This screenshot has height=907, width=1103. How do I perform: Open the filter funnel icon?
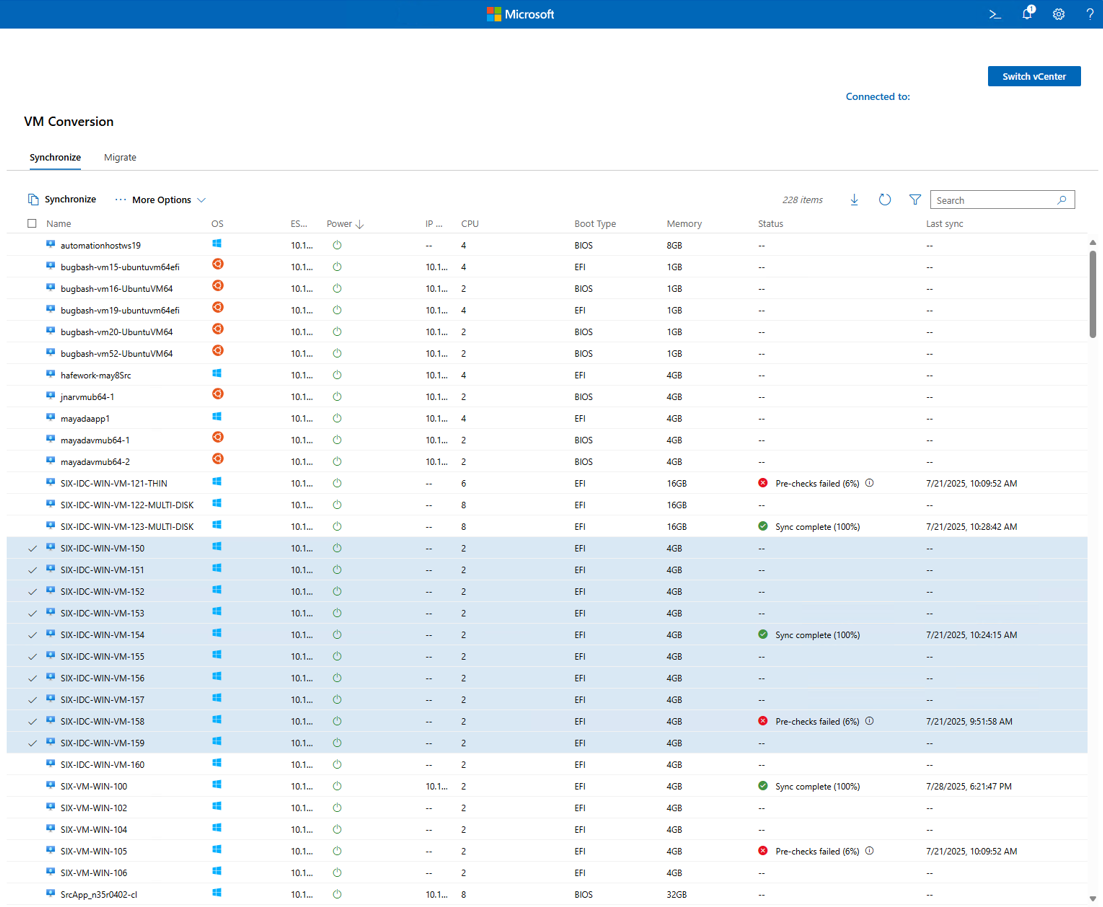914,200
